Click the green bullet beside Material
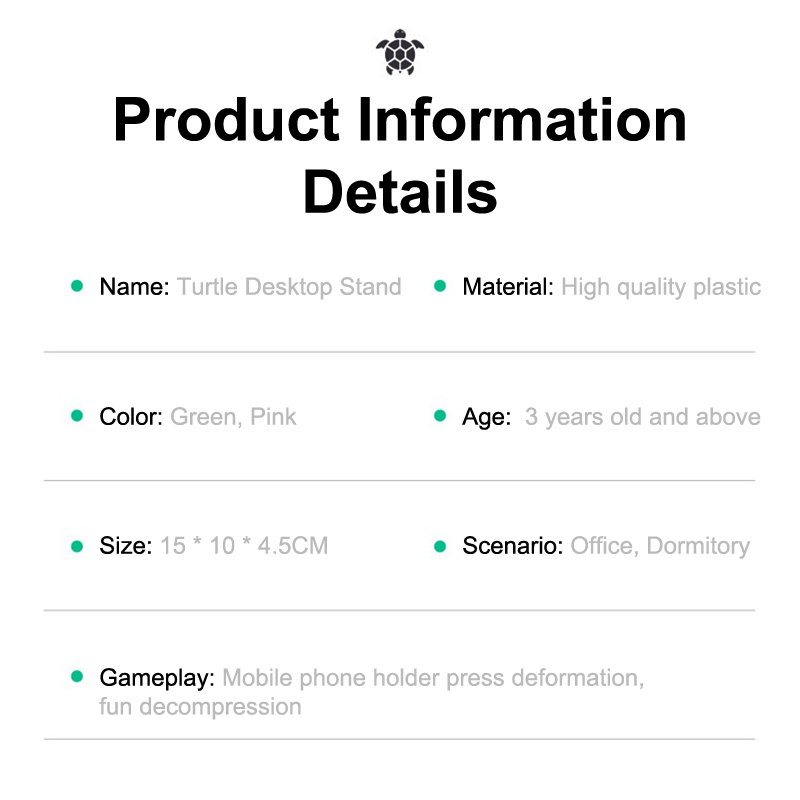Viewport: 800px width, 800px height. [x=439, y=287]
